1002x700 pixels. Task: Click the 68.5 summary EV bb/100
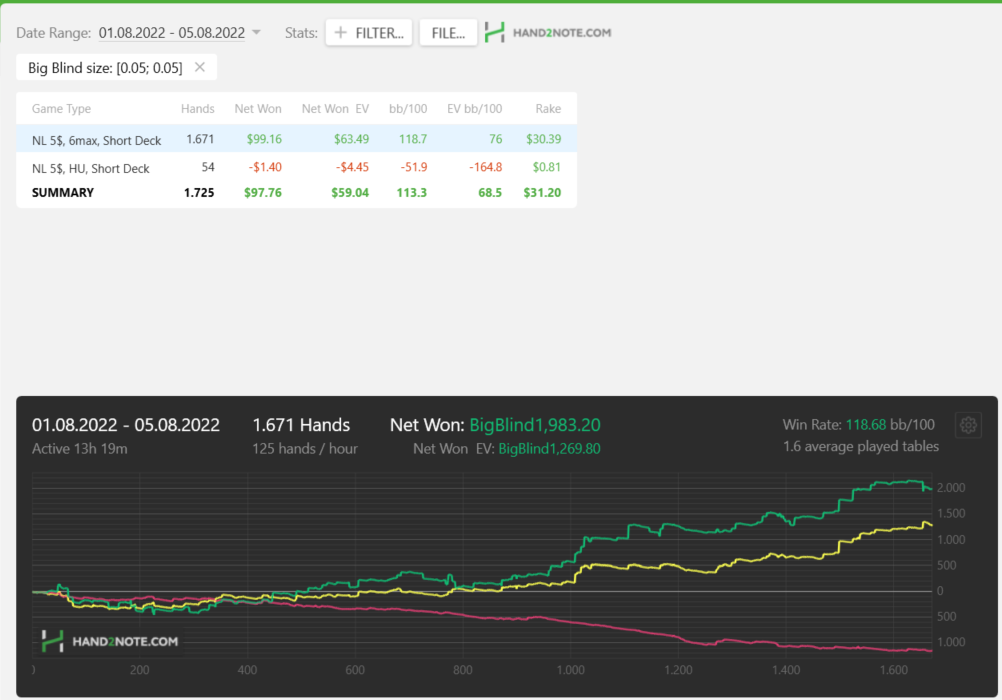click(x=490, y=192)
